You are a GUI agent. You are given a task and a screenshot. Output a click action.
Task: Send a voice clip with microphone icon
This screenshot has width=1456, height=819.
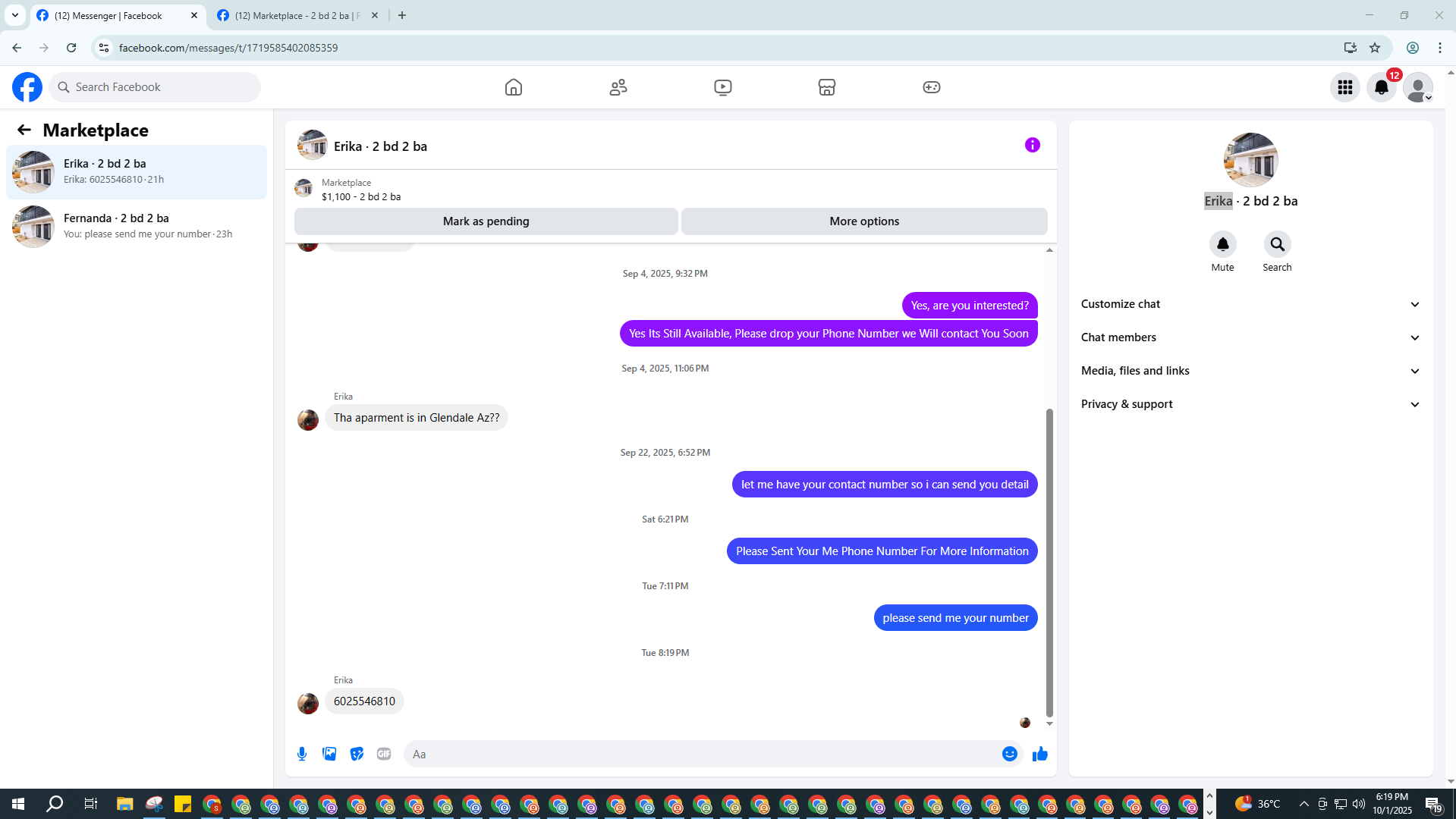click(302, 754)
